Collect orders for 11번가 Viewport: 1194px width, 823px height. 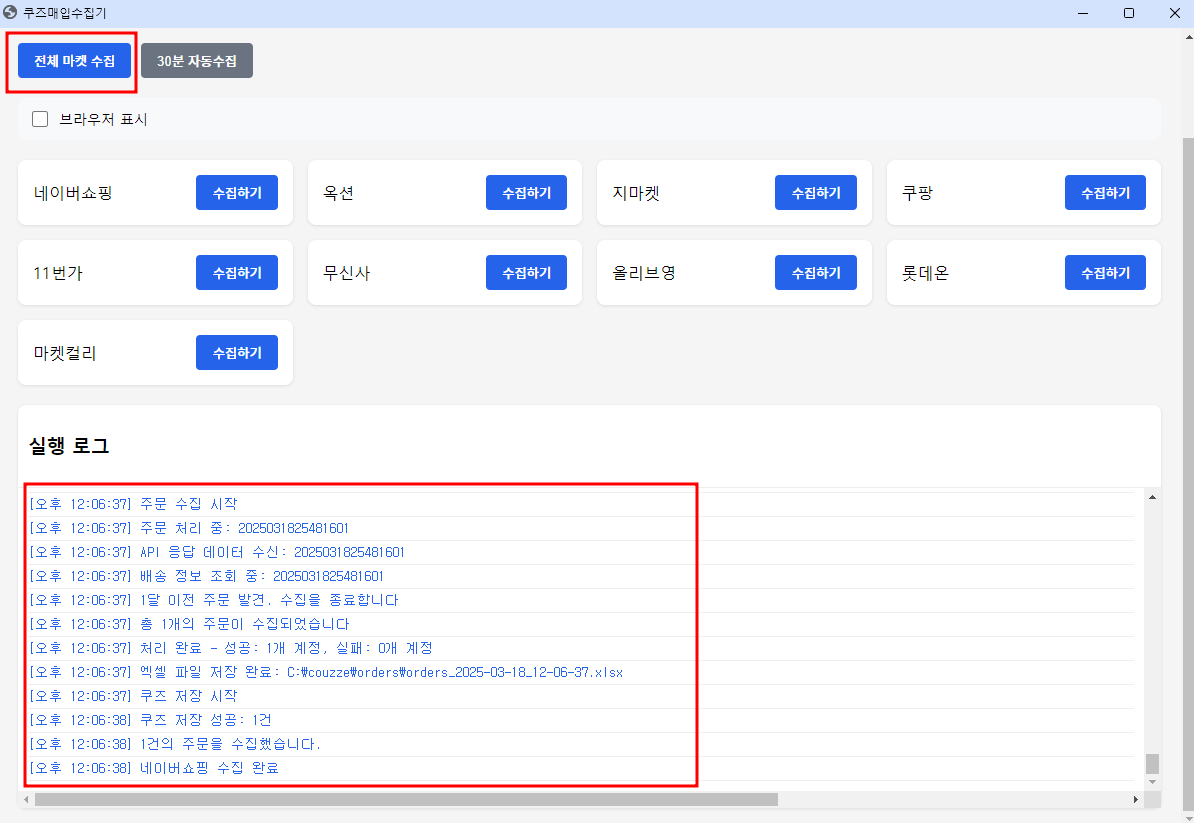click(x=237, y=273)
